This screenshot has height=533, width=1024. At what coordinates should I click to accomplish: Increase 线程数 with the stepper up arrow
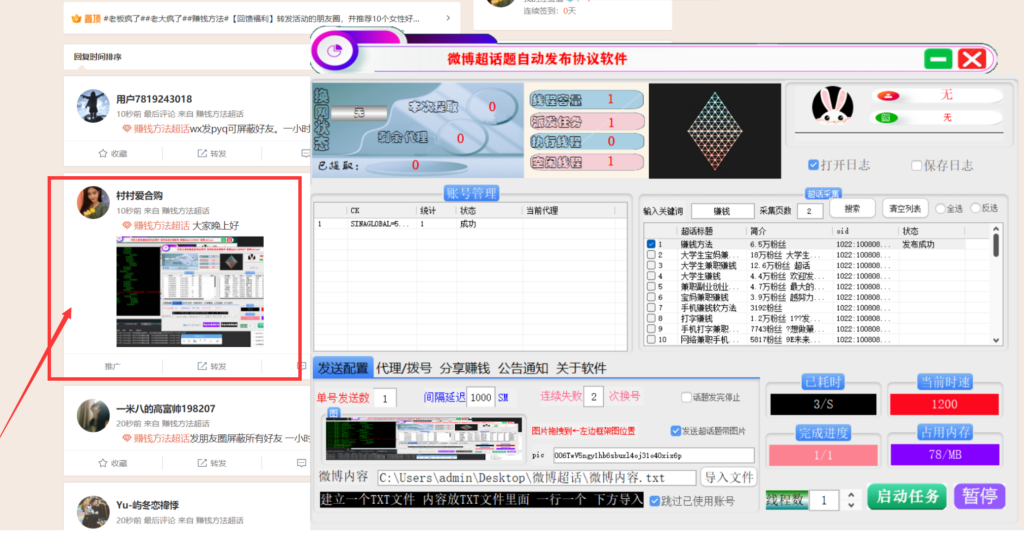pyautogui.click(x=853, y=495)
